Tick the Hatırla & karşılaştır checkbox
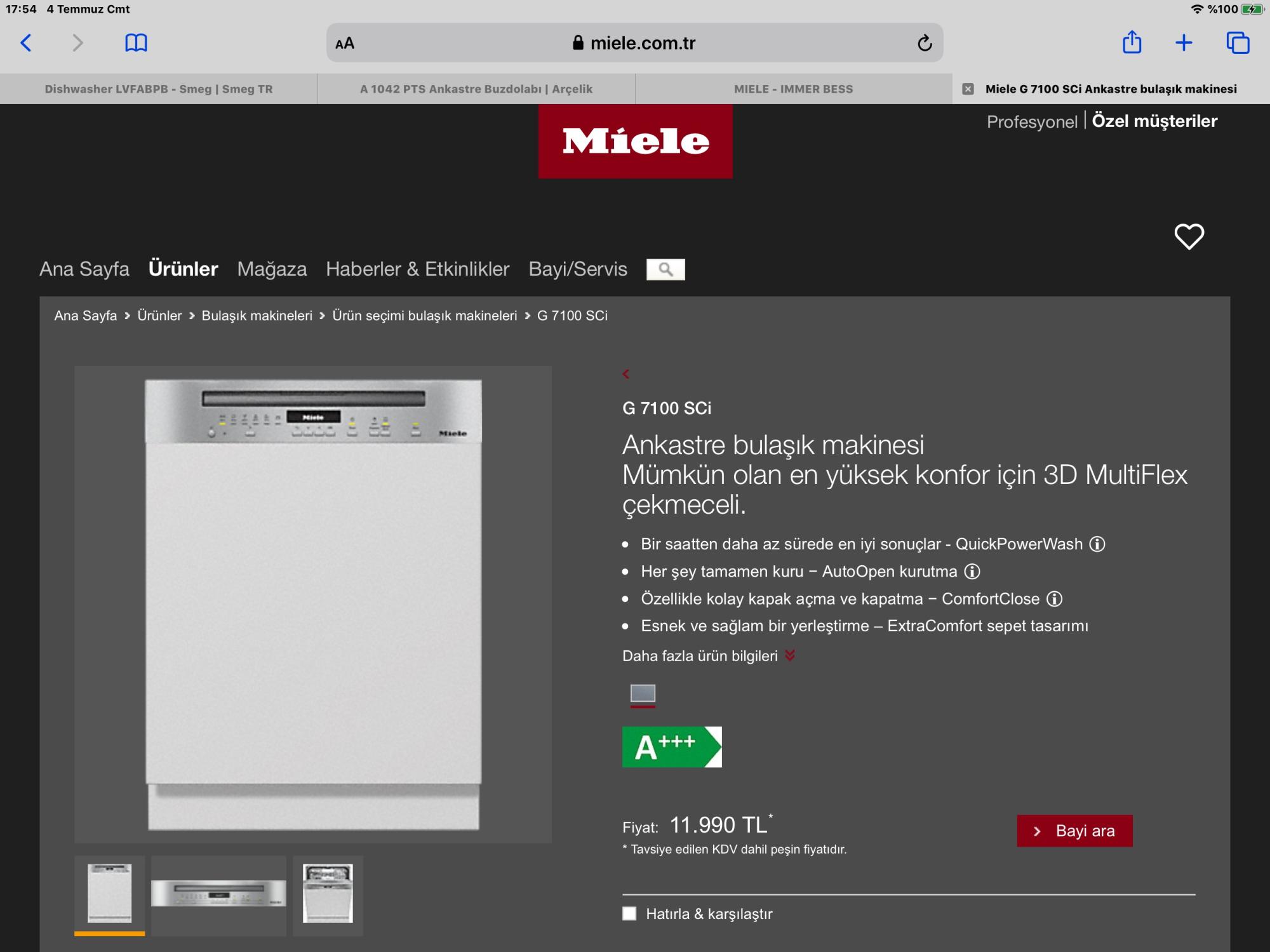Screen dimensions: 1270x952 [629, 913]
